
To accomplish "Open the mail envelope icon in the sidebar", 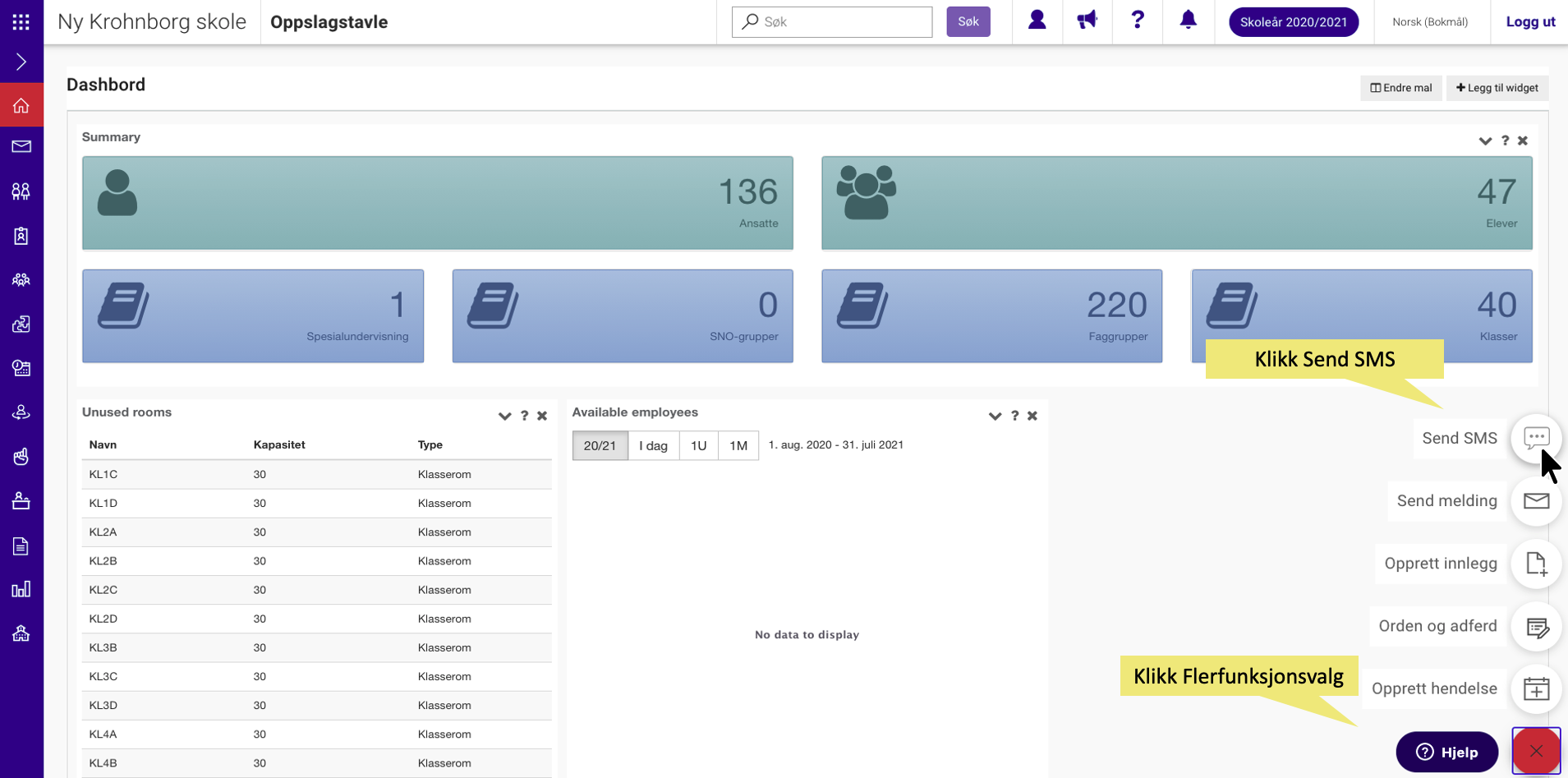I will (21, 147).
